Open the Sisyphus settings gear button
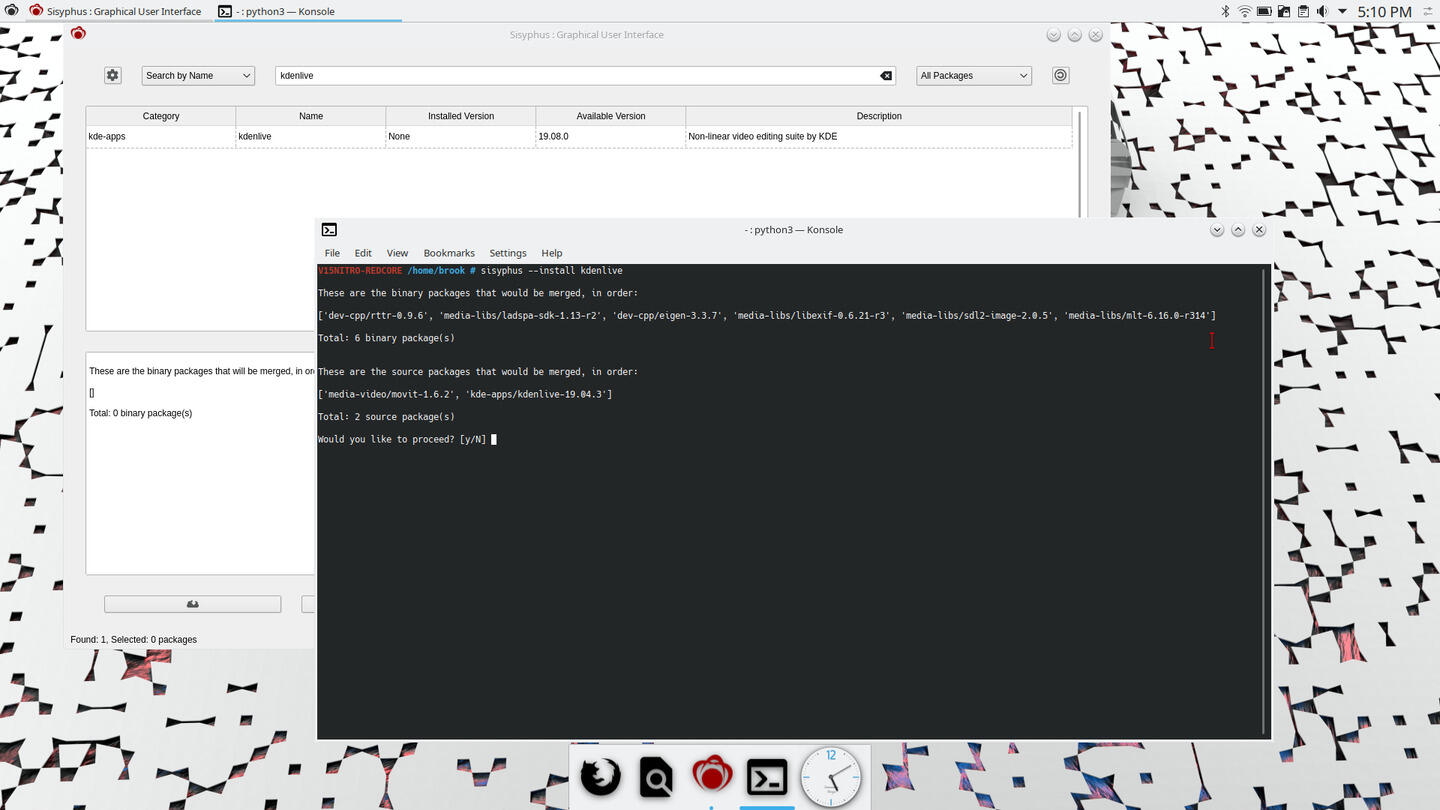This screenshot has width=1440, height=810. (113, 75)
